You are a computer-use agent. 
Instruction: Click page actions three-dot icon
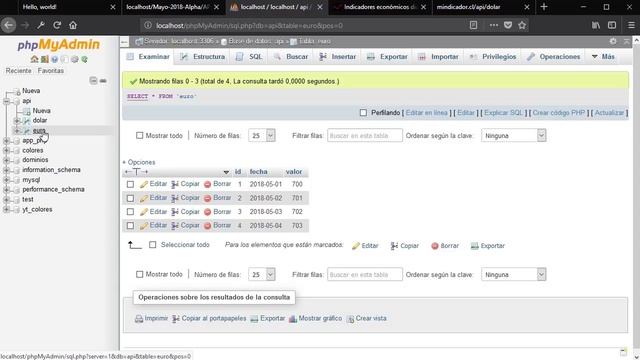(x=493, y=25)
